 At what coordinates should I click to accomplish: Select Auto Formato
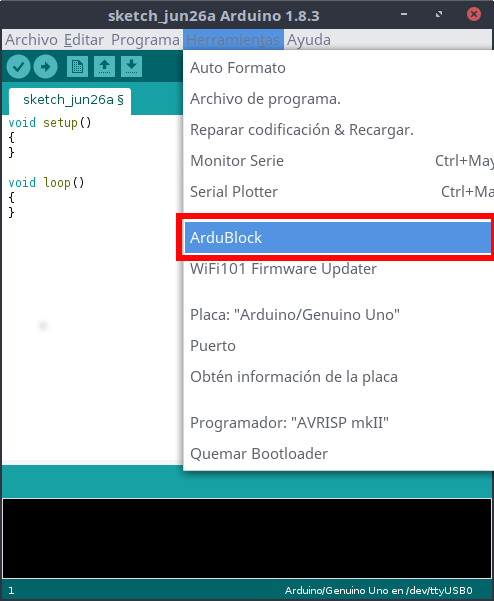(339, 68)
